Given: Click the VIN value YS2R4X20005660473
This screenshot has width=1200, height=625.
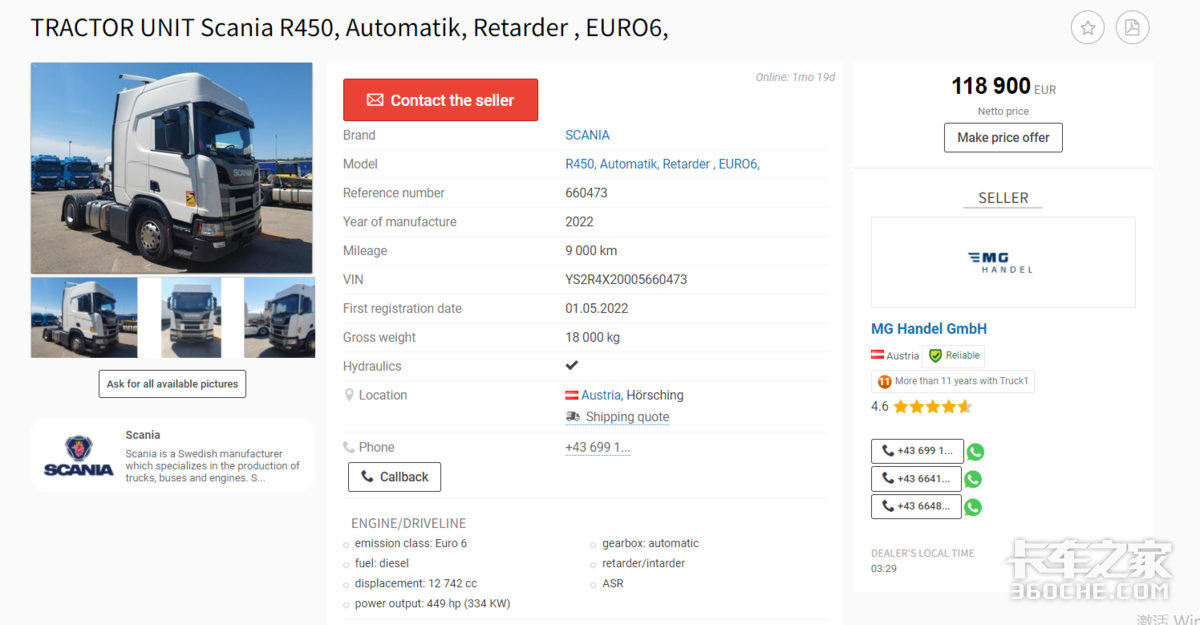Looking at the screenshot, I should (x=626, y=280).
